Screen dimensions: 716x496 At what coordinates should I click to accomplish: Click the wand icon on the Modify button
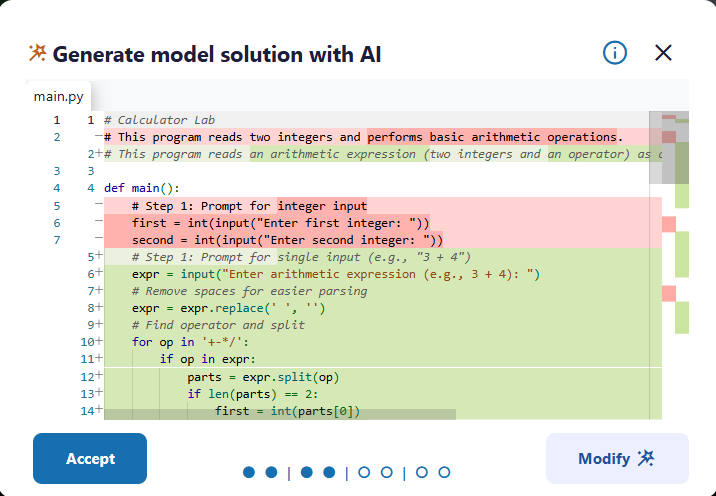click(646, 459)
